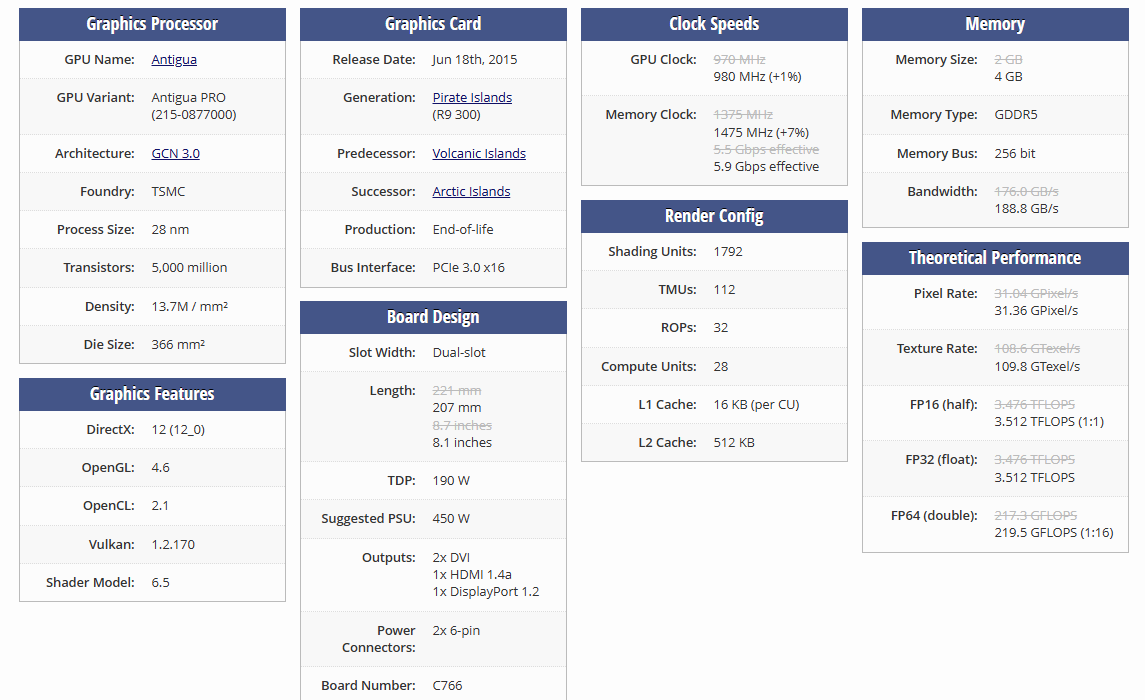Select the Vulkan 1.2.170 value
Viewport: 1145px width, 700px height.
pos(173,545)
